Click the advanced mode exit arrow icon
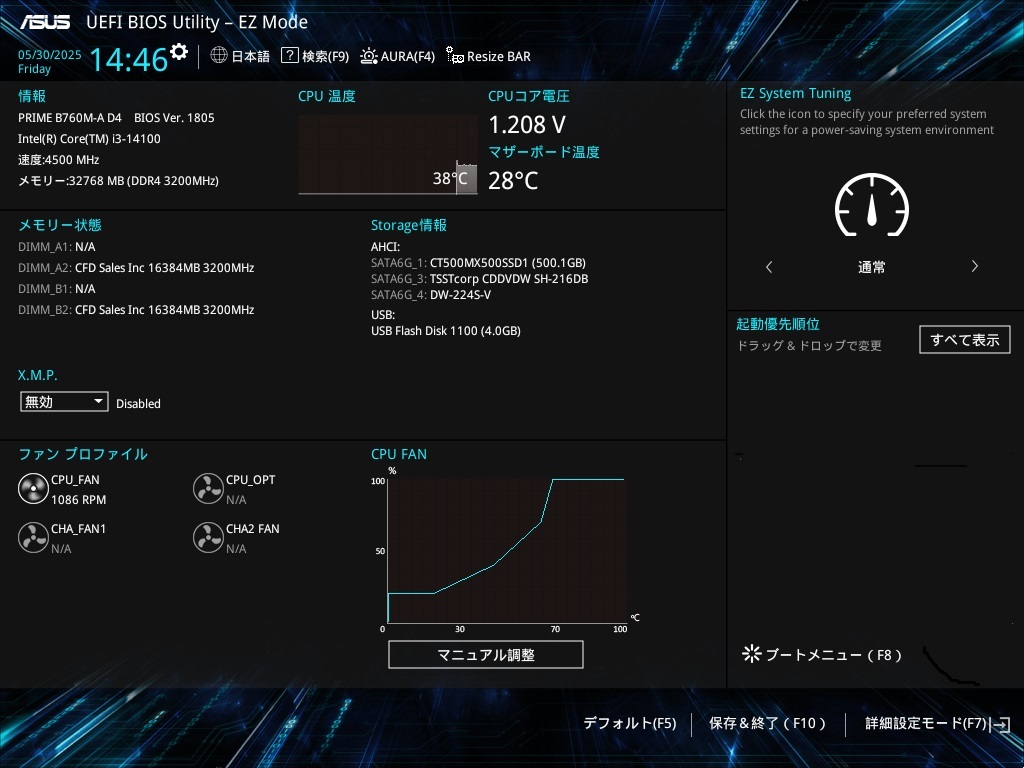The image size is (1024, 768). (x=1000, y=724)
